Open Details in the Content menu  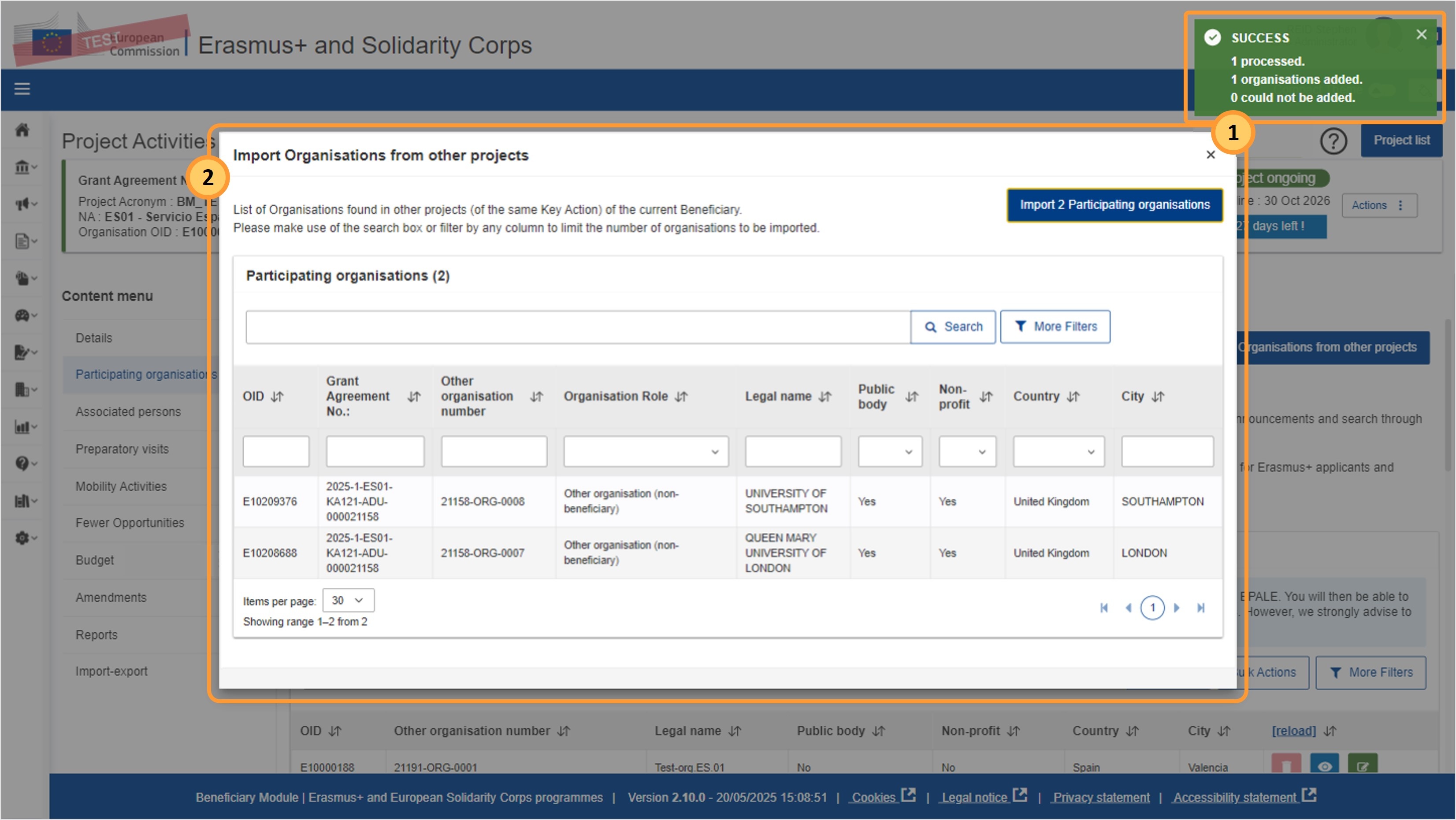coord(94,338)
